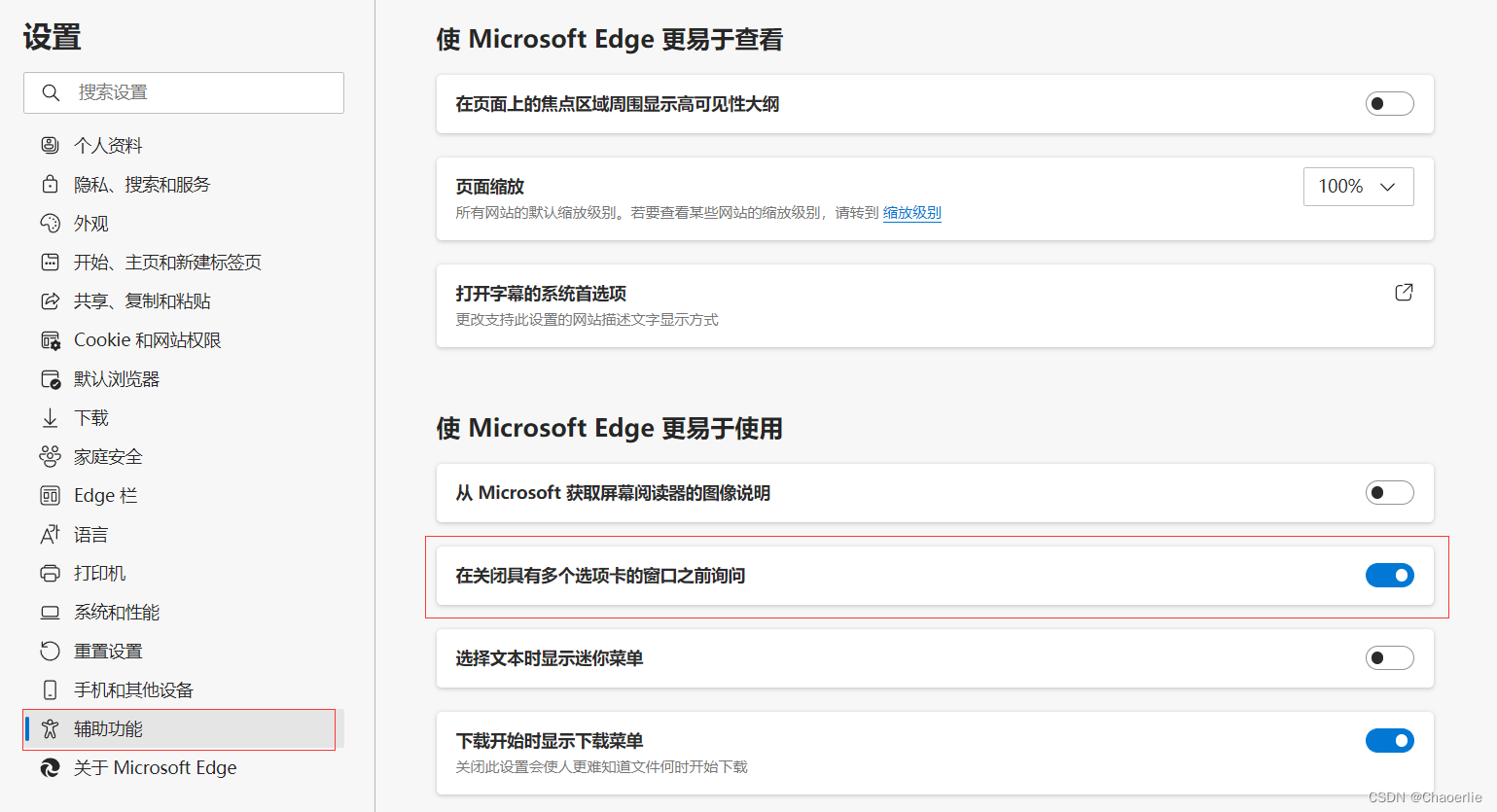Image resolution: width=1497 pixels, height=812 pixels.
Task: Click the lock icon for 隐私、搜索和服务
Action: (50, 184)
